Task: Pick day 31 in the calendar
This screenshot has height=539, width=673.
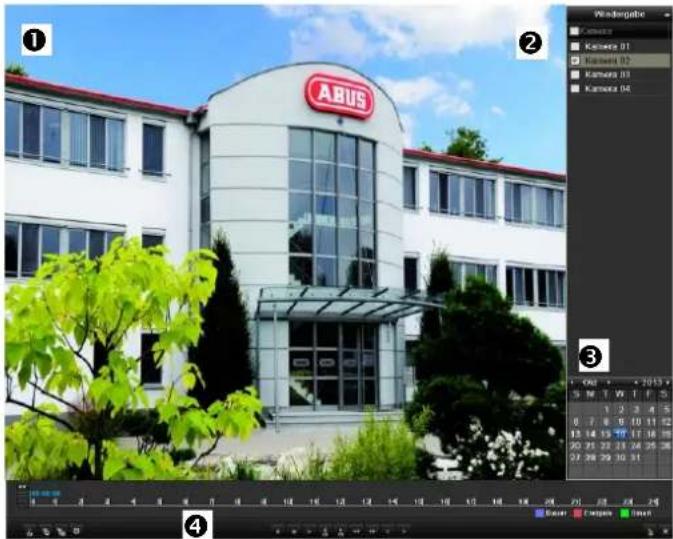Action: (636, 457)
